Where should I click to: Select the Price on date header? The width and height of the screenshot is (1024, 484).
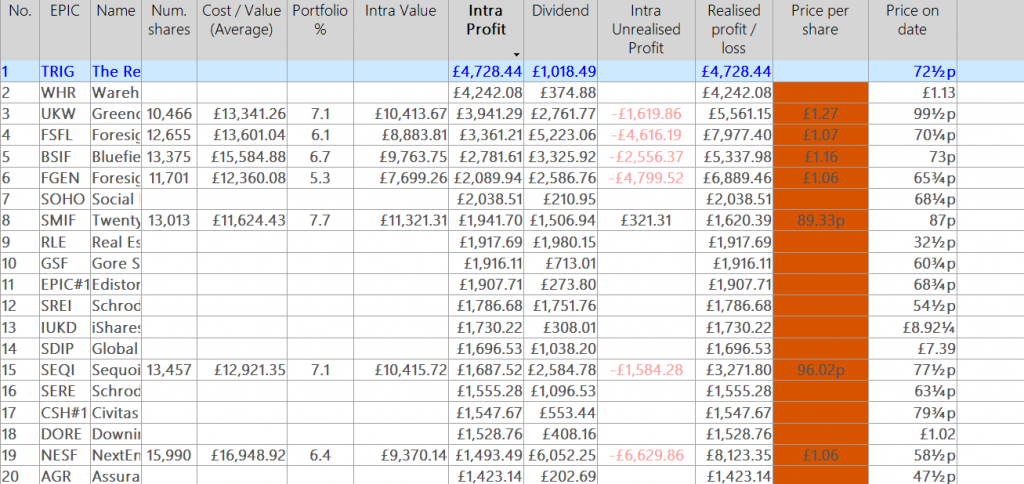coord(911,21)
